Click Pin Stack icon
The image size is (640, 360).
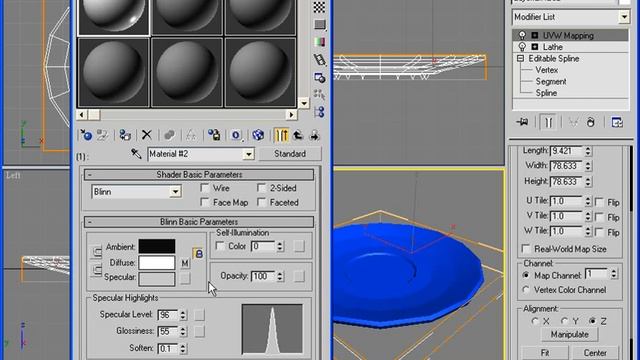pos(522,122)
